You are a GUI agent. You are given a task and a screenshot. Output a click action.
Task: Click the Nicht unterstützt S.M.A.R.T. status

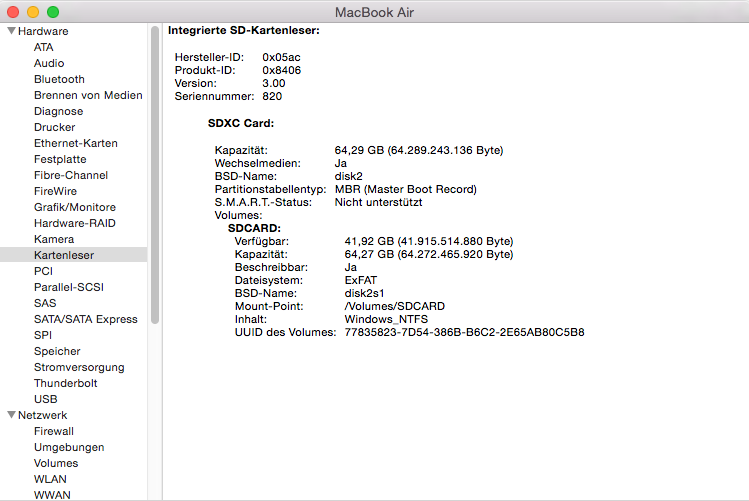pos(378,203)
